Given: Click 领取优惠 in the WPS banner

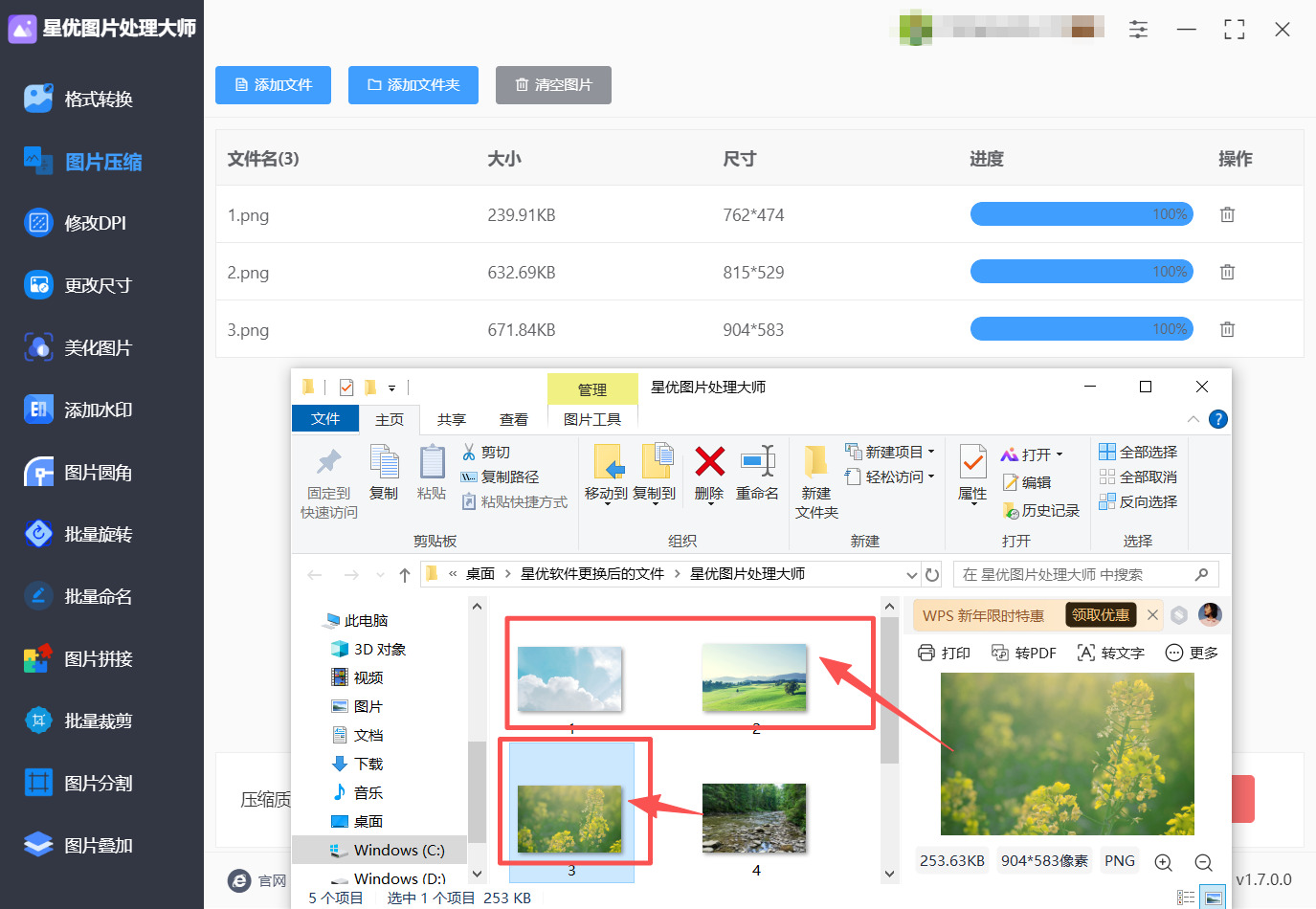Looking at the screenshot, I should pos(1101,615).
